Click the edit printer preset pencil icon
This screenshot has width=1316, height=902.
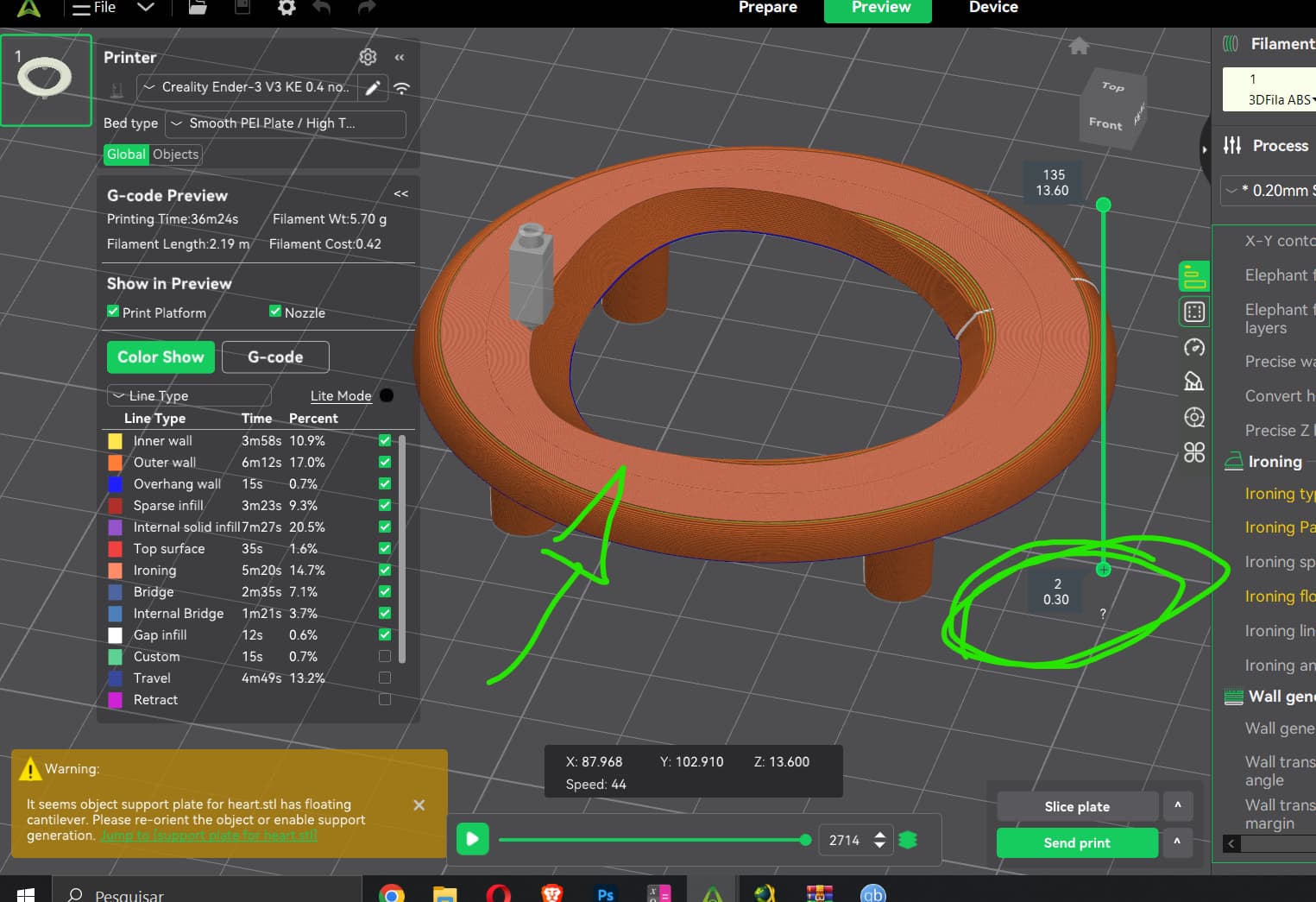click(x=373, y=88)
